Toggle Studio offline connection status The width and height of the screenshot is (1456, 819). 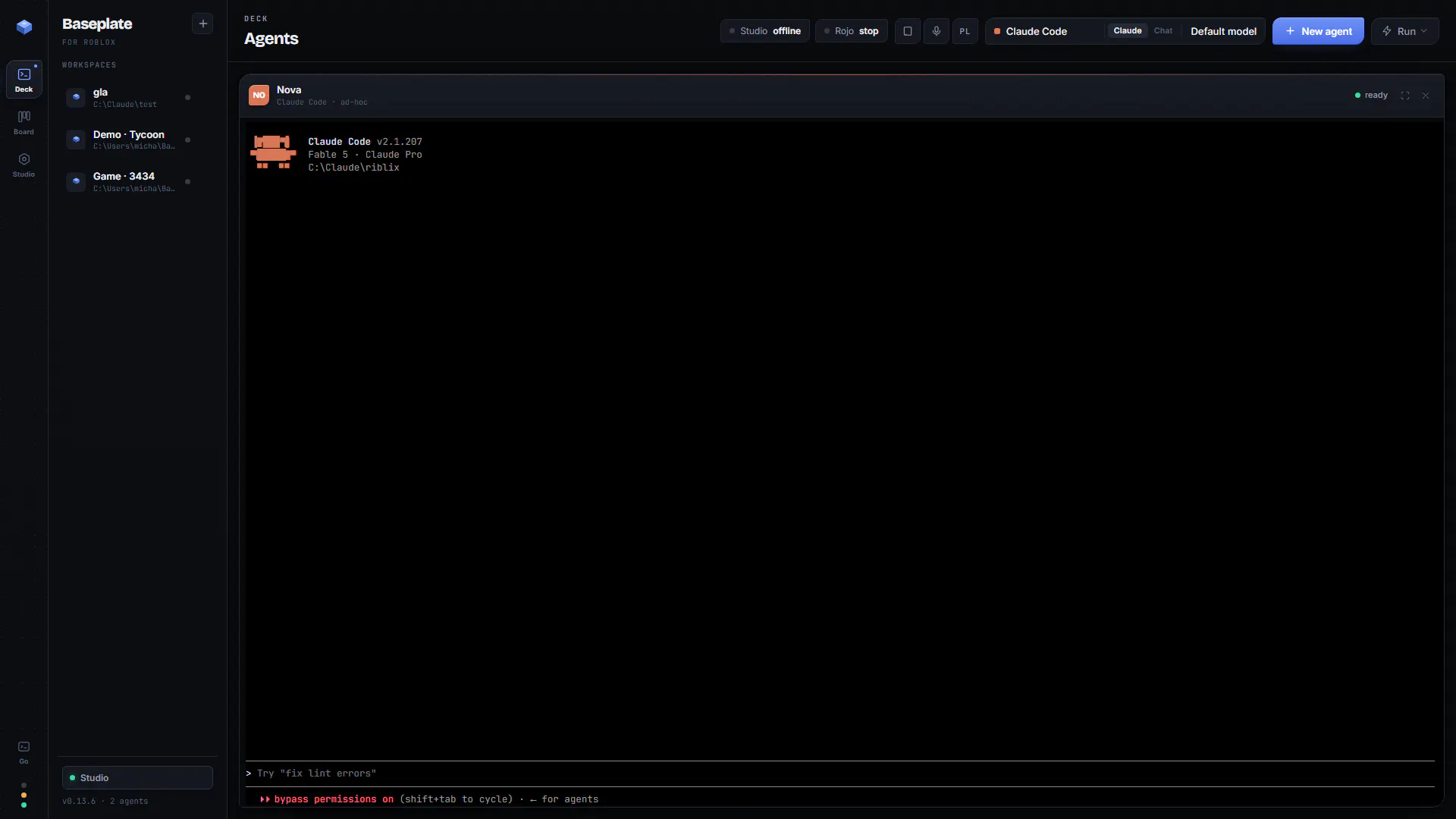[x=765, y=31]
